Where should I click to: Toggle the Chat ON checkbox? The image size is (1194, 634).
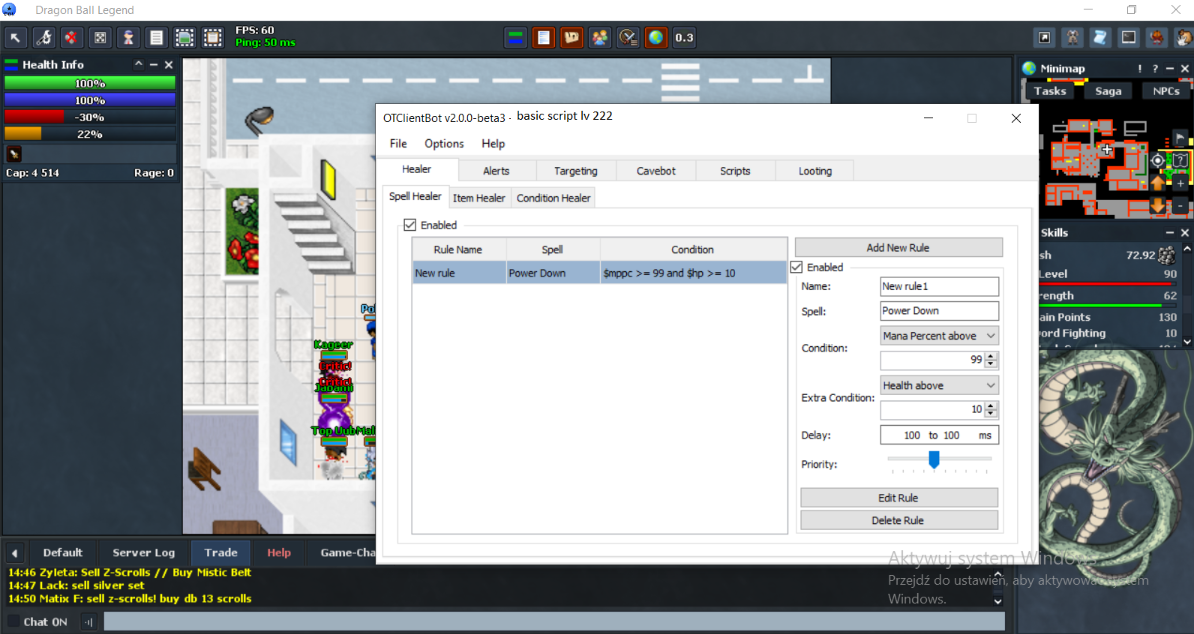coord(14,622)
